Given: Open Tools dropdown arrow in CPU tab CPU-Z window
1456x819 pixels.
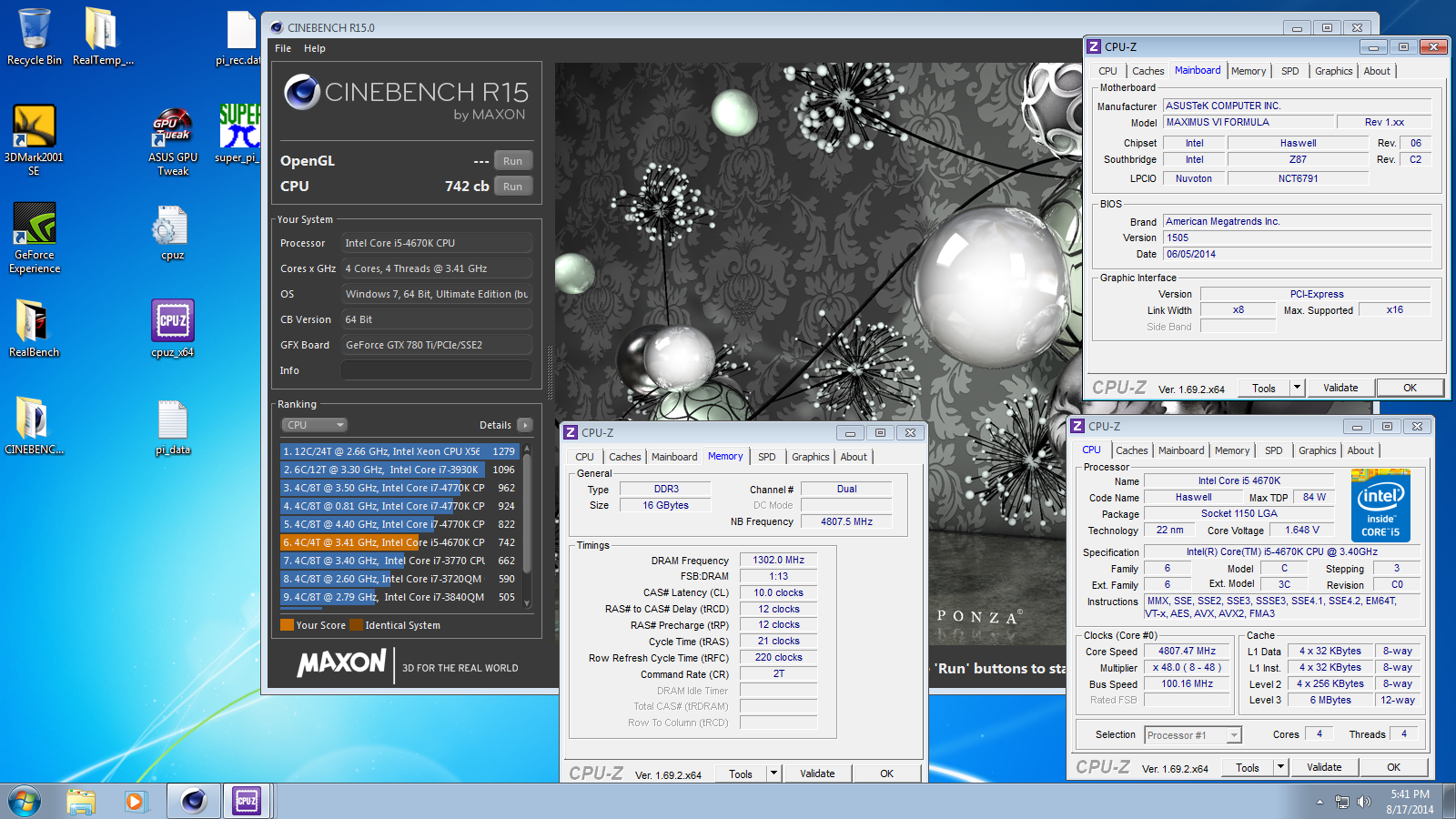Looking at the screenshot, I should [1280, 767].
